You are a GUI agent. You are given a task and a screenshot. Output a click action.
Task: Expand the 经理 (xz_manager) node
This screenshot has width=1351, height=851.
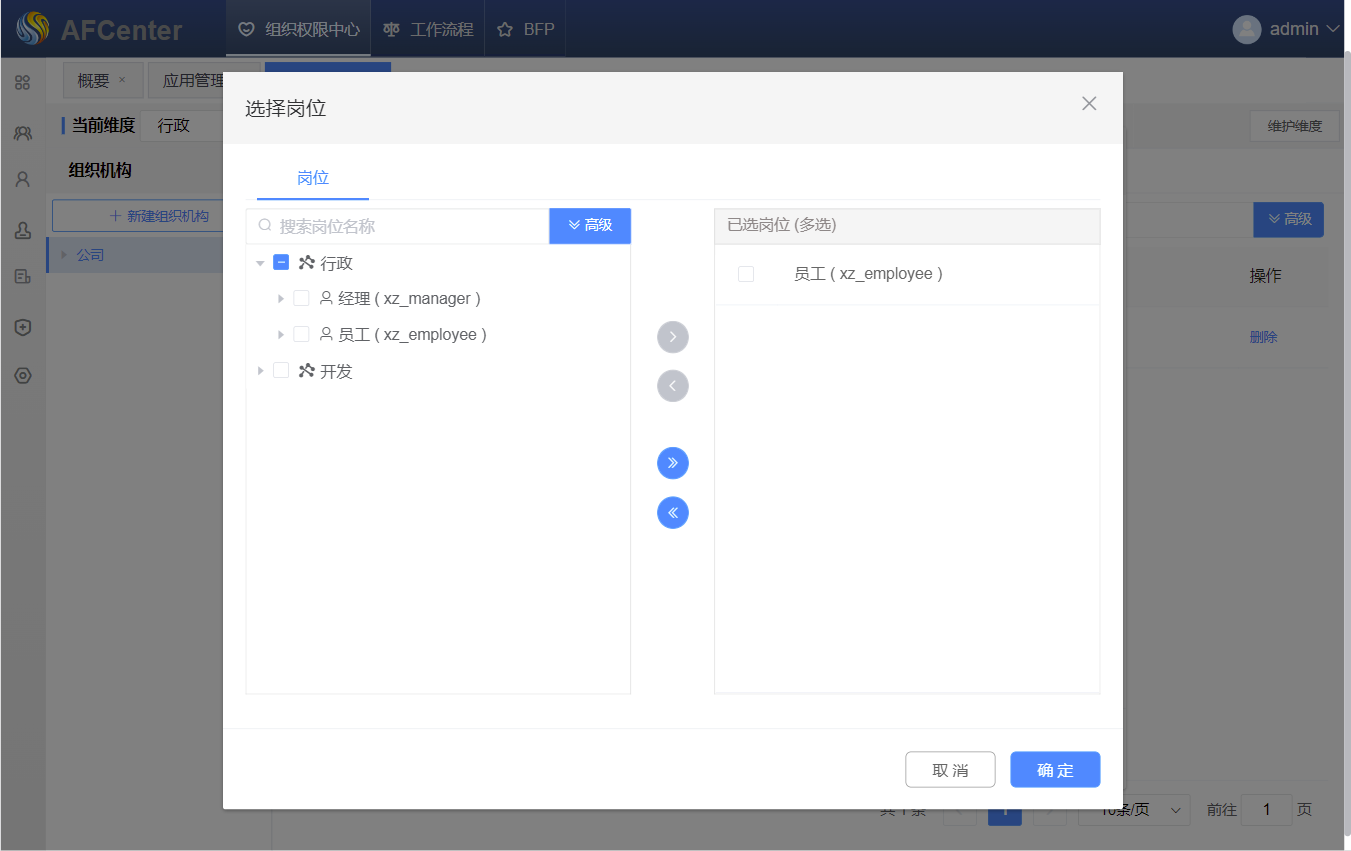pyautogui.click(x=281, y=299)
